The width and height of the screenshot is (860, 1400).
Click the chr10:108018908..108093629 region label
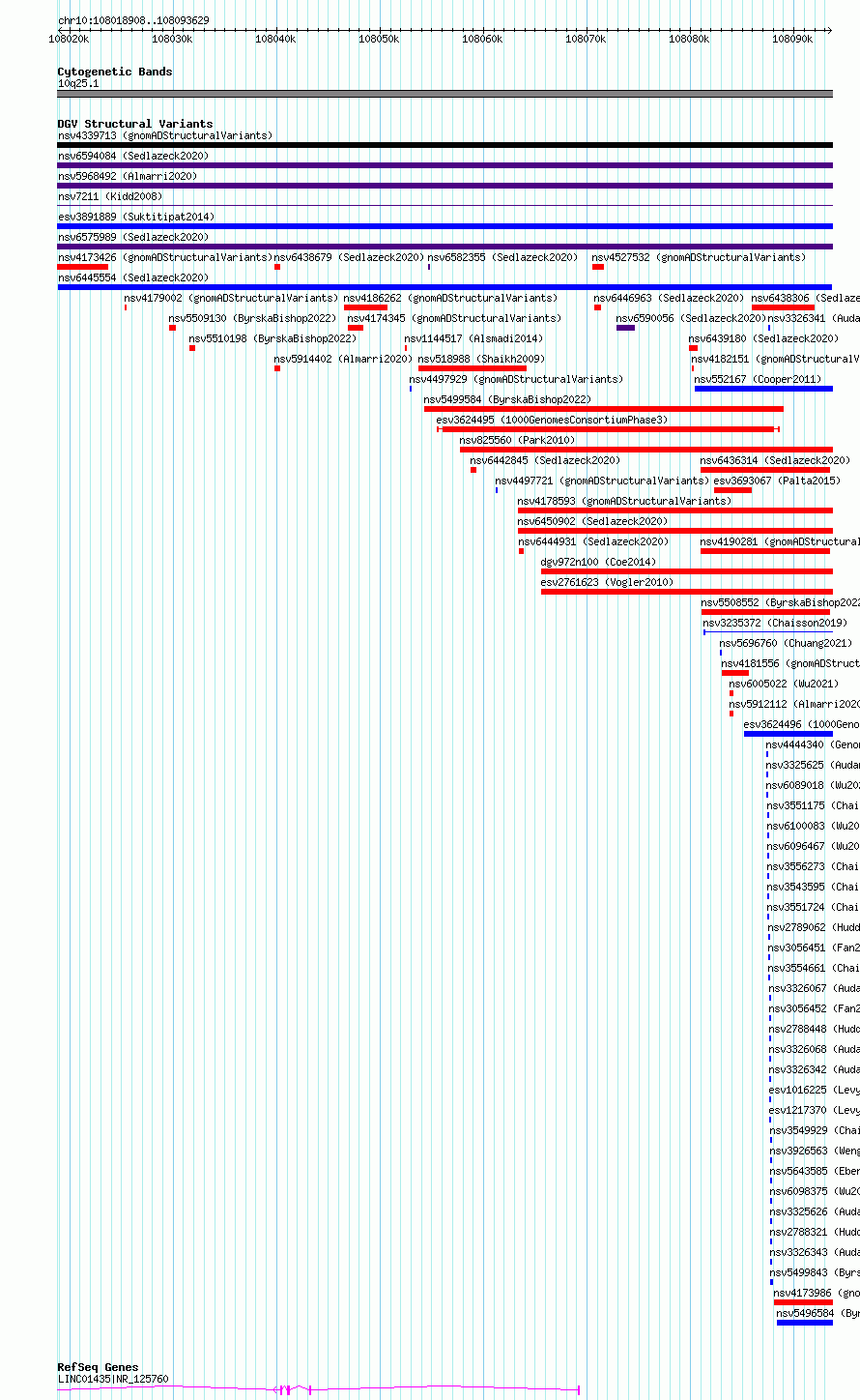(x=133, y=20)
